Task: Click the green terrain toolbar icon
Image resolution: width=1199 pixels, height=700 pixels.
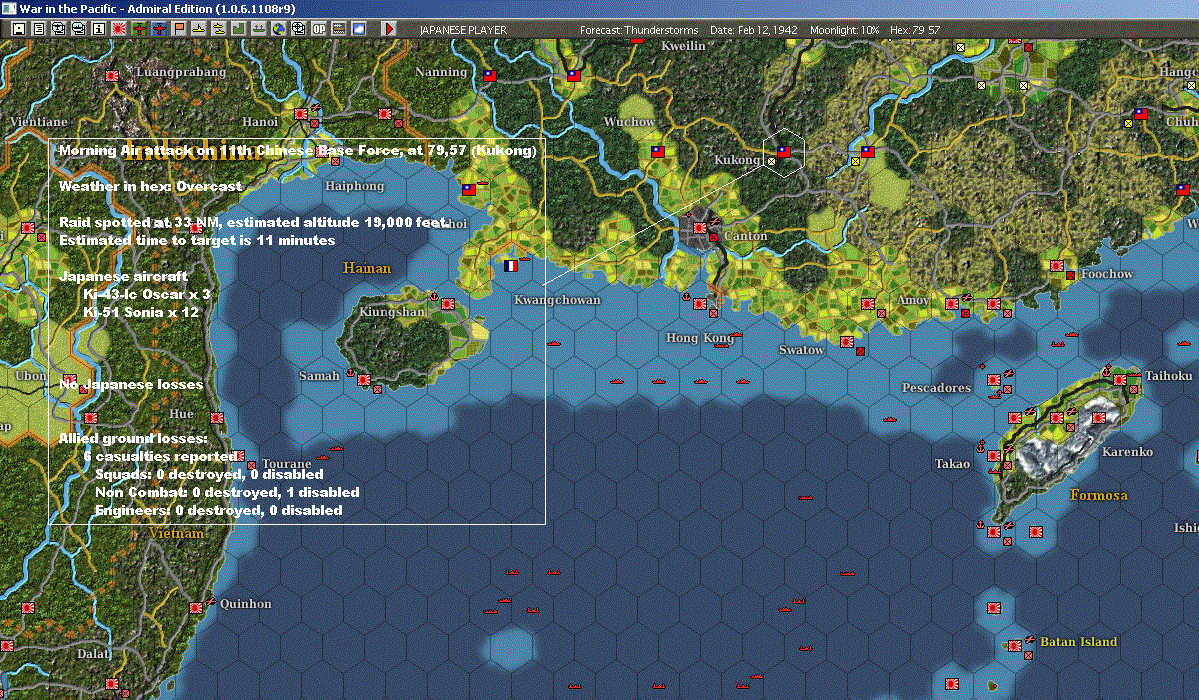Action: pyautogui.click(x=239, y=29)
